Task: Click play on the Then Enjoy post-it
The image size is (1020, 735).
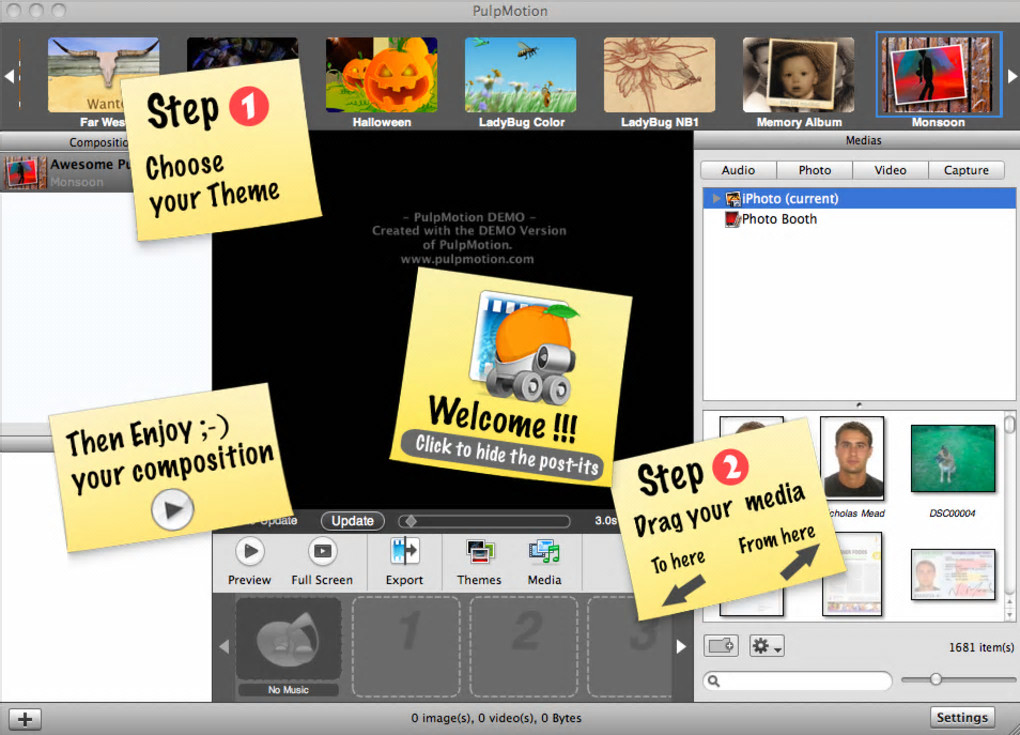Action: 172,509
